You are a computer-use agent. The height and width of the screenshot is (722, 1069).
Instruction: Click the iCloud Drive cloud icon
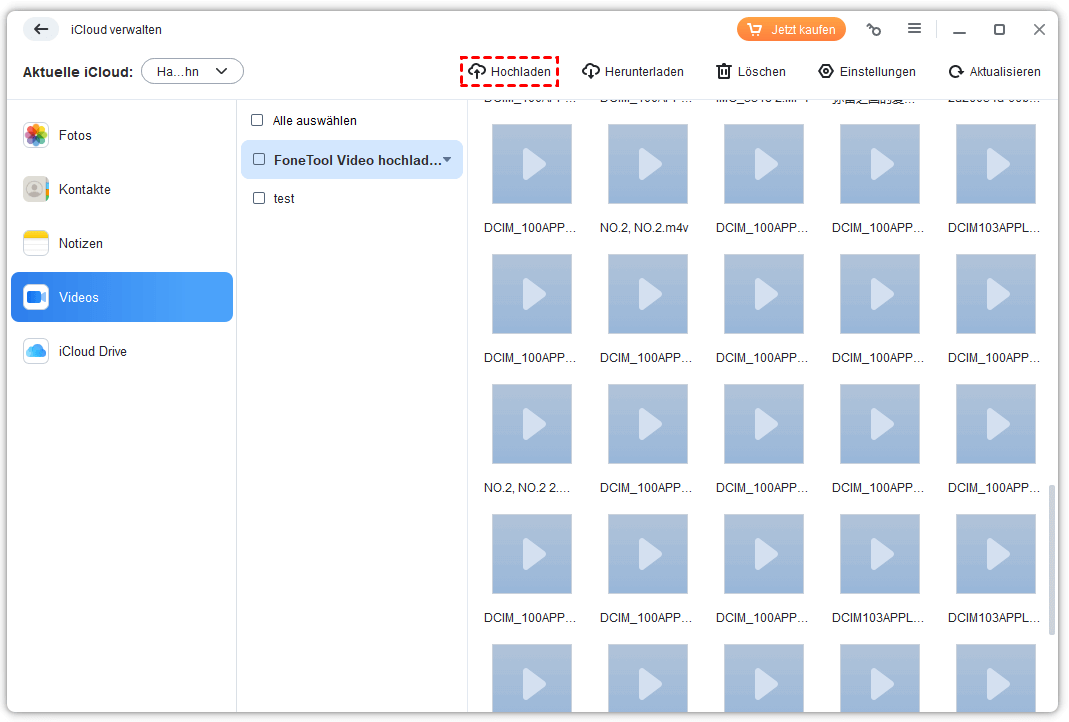[x=36, y=351]
